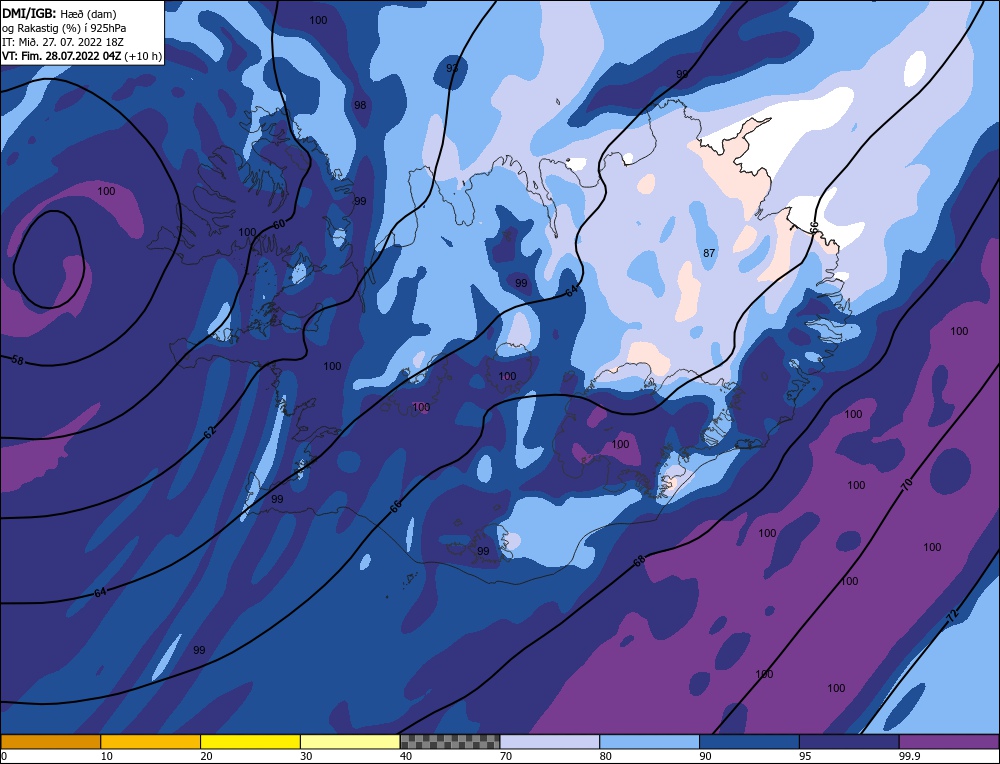The width and height of the screenshot is (1000, 764).
Task: Click the orange 10–20 legend swatch
Action: 151,741
